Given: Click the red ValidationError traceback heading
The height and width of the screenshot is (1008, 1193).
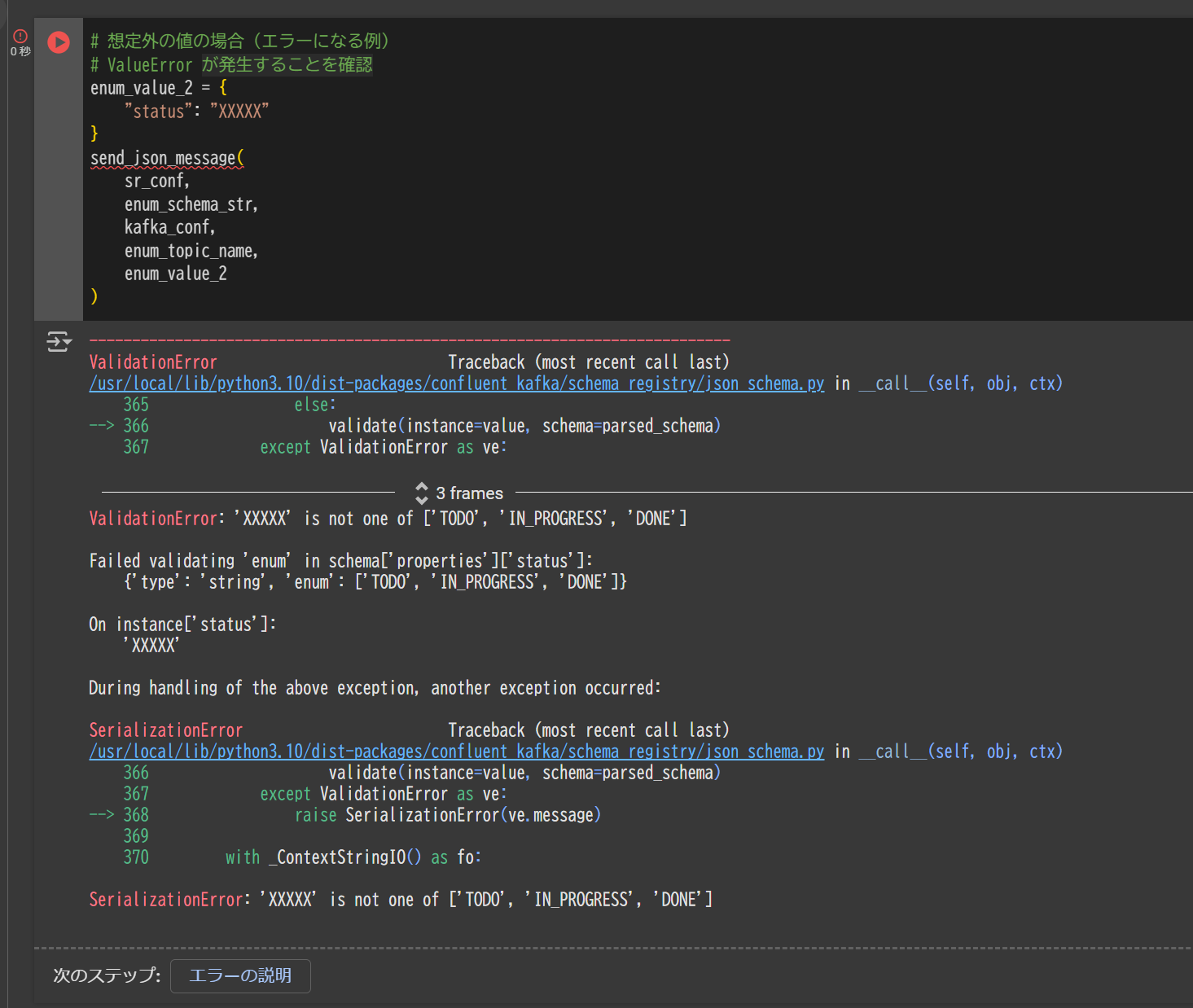Looking at the screenshot, I should click(x=153, y=362).
